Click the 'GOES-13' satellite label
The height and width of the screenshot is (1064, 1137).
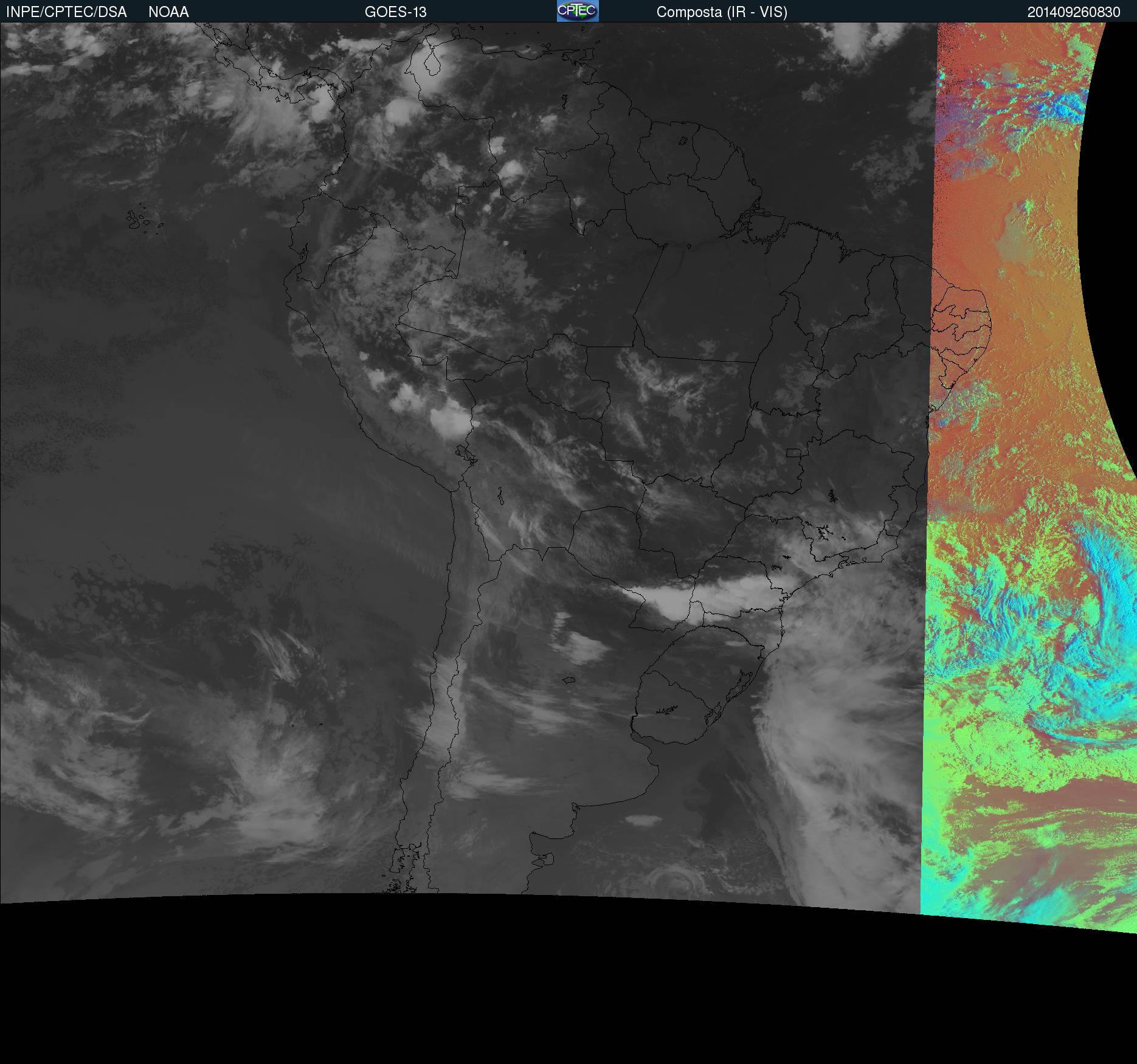[x=396, y=12]
